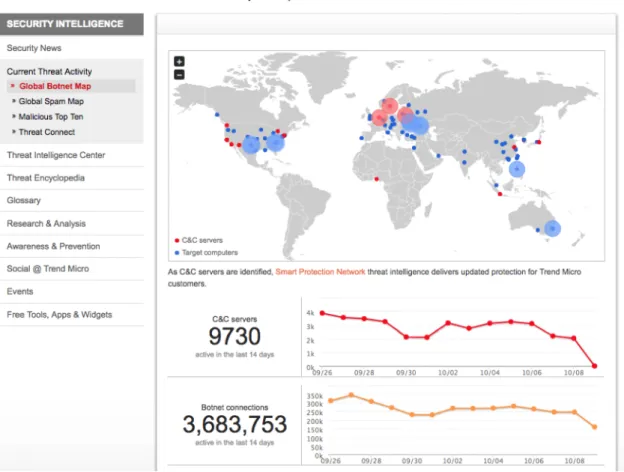Zoom out on the botnet map
The width and height of the screenshot is (624, 472).
[x=179, y=74]
